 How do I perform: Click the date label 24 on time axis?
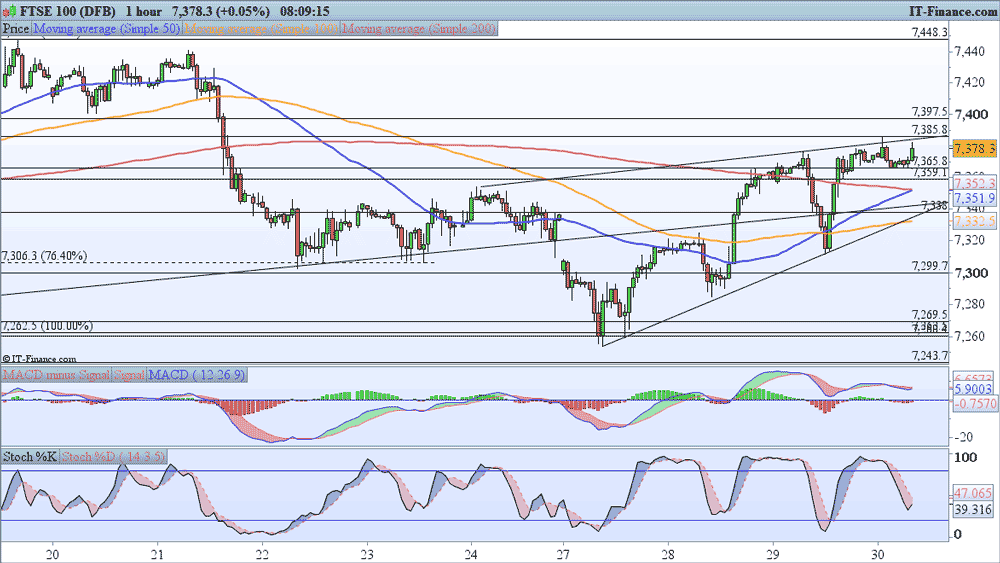pos(471,553)
